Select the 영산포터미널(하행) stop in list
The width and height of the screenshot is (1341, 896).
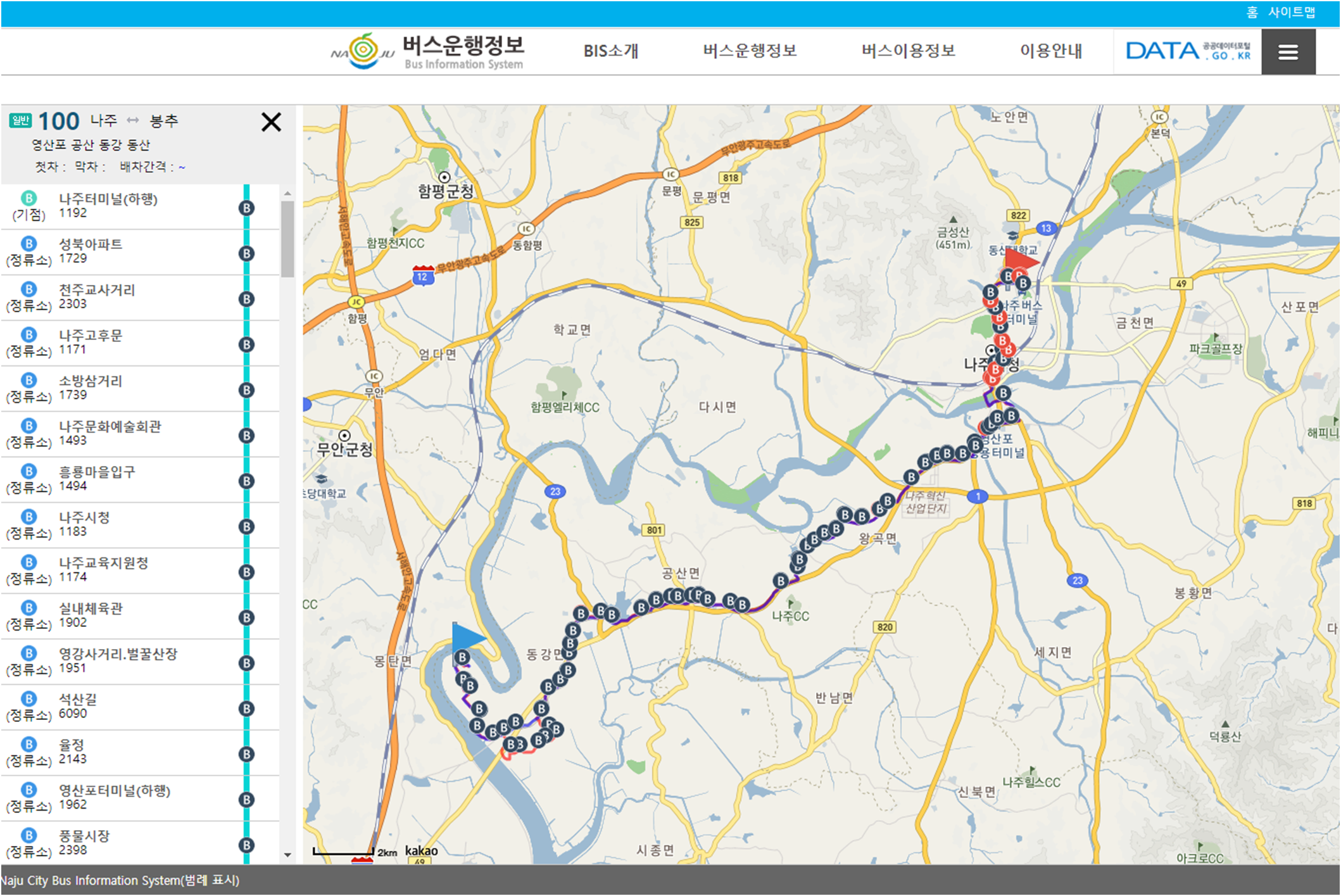(114, 790)
